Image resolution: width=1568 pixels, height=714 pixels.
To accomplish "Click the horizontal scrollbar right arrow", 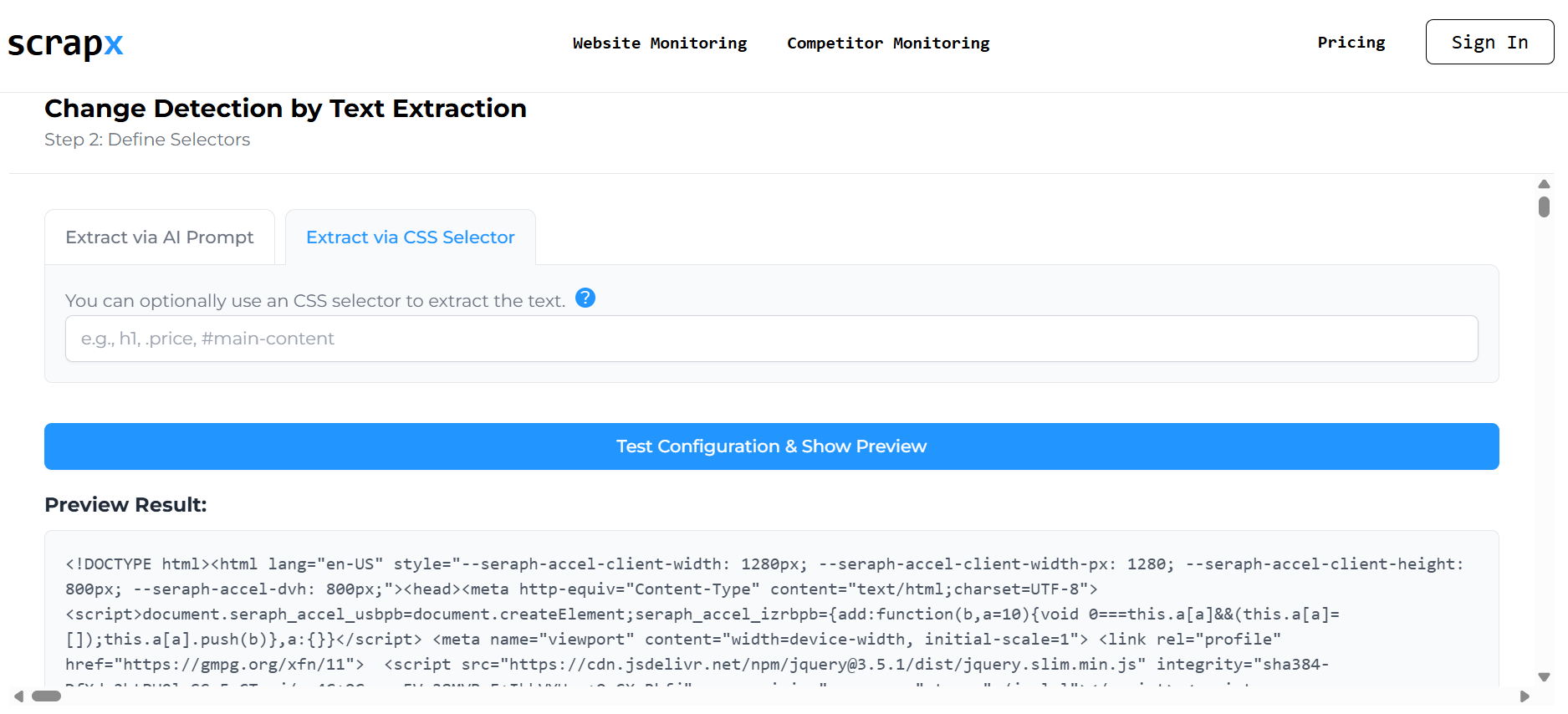I will click(1525, 696).
